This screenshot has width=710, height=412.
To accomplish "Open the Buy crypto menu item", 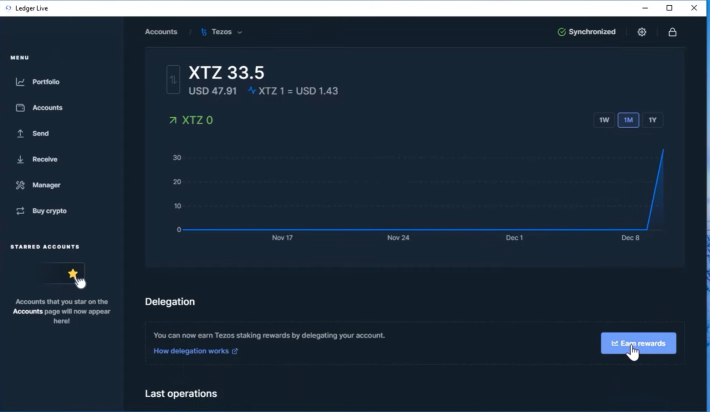I will click(49, 211).
